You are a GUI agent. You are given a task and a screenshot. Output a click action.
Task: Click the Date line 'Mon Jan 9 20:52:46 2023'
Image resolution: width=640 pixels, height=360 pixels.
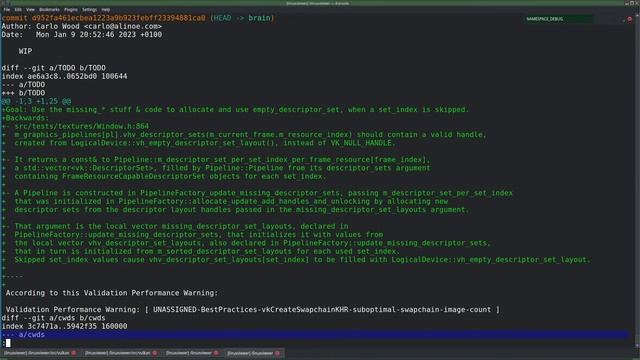pos(82,35)
